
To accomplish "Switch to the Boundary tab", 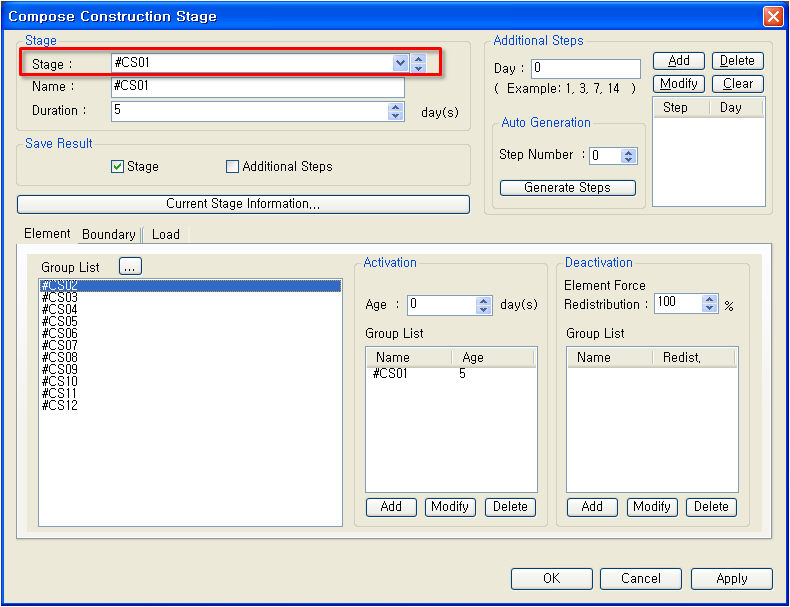I will pyautogui.click(x=109, y=235).
